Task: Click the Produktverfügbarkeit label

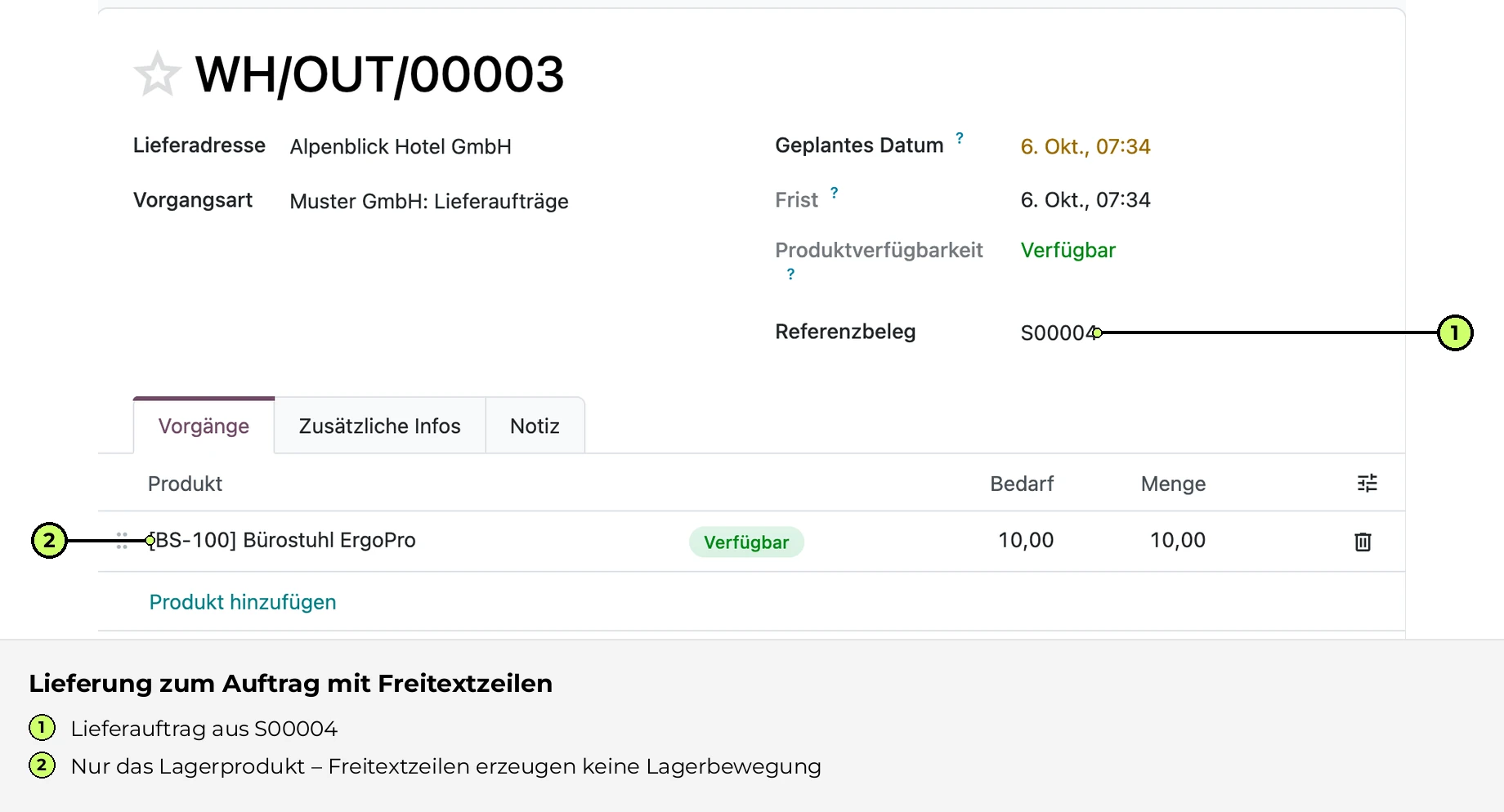Action: coord(879,251)
